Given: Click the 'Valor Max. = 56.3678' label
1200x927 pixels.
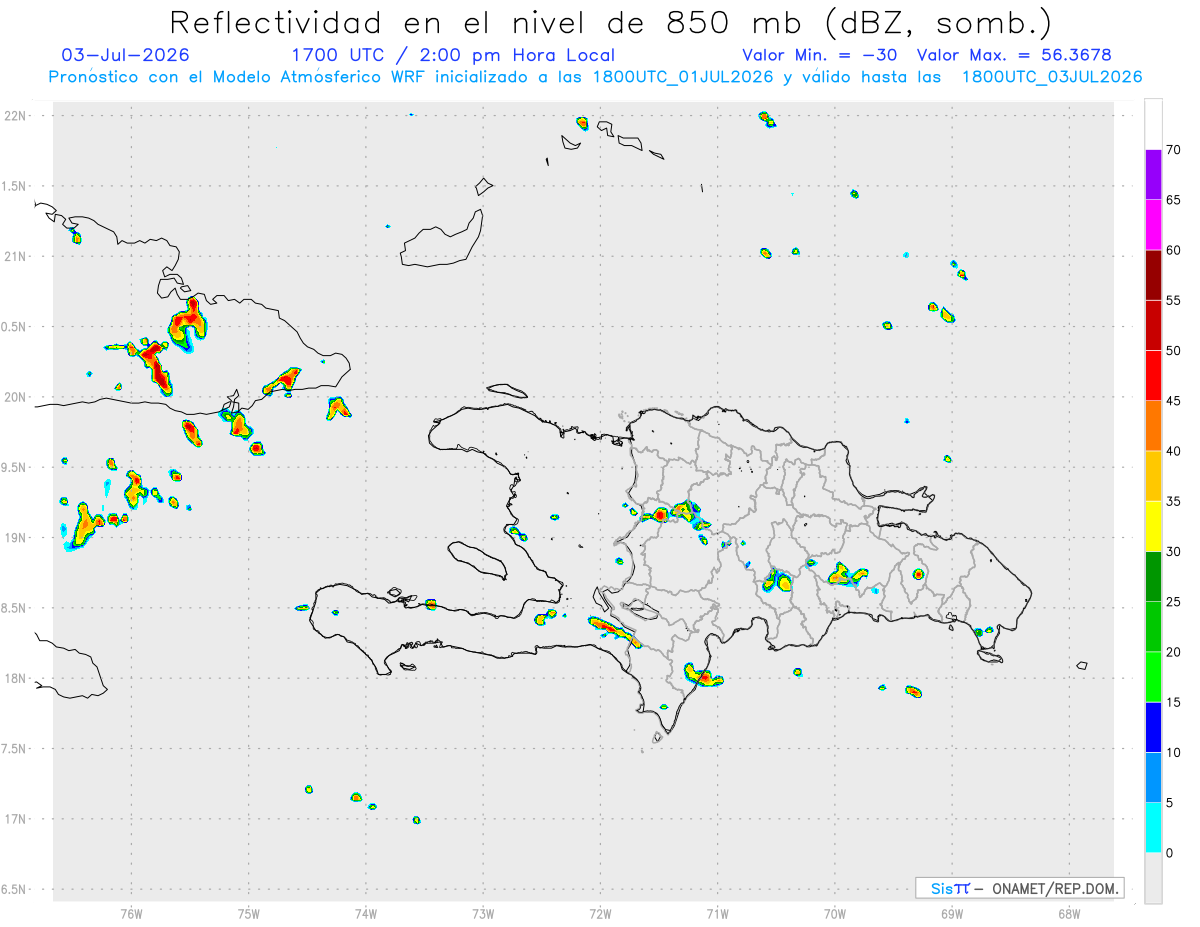Looking at the screenshot, I should (x=1014, y=55).
